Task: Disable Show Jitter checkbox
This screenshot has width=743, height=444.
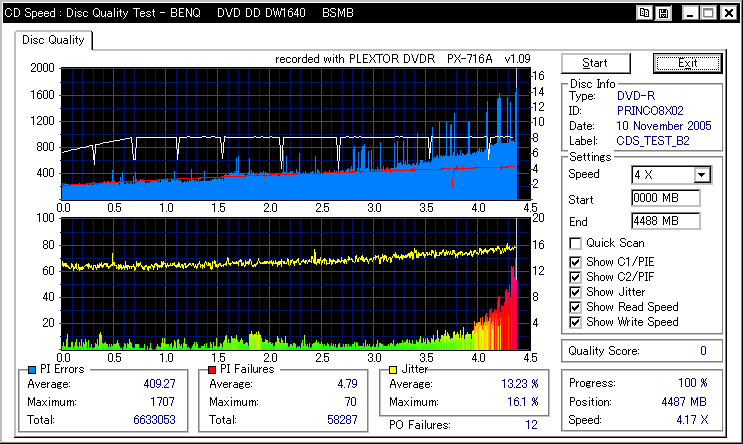Action: 575,292
